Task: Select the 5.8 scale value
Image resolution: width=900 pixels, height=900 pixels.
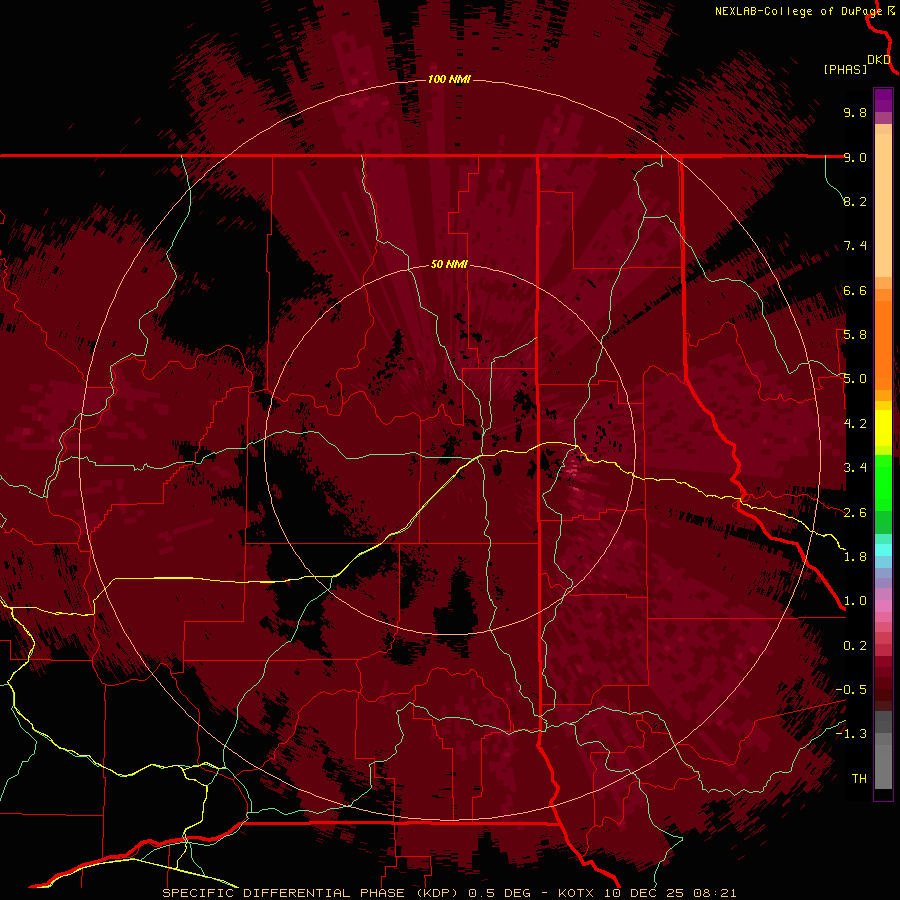Action: [x=855, y=335]
